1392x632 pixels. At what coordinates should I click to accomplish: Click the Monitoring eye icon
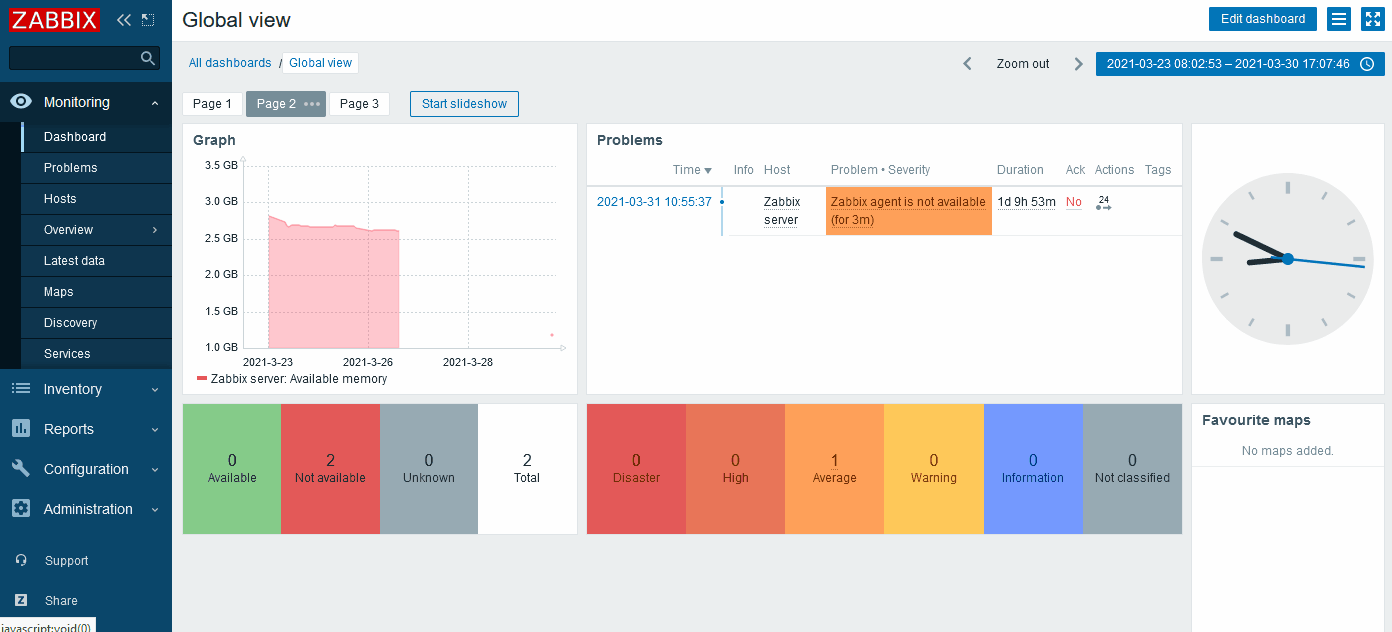click(x=21, y=102)
